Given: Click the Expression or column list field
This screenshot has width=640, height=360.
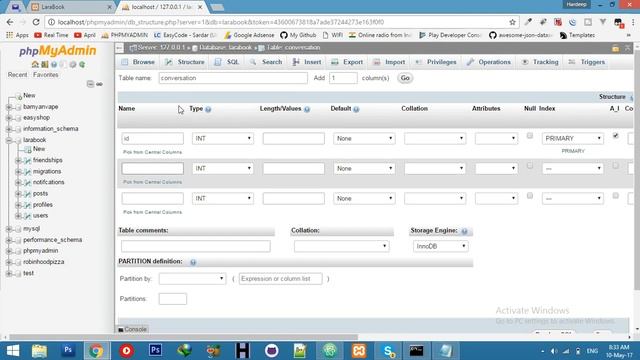Looking at the screenshot, I should tap(280, 279).
